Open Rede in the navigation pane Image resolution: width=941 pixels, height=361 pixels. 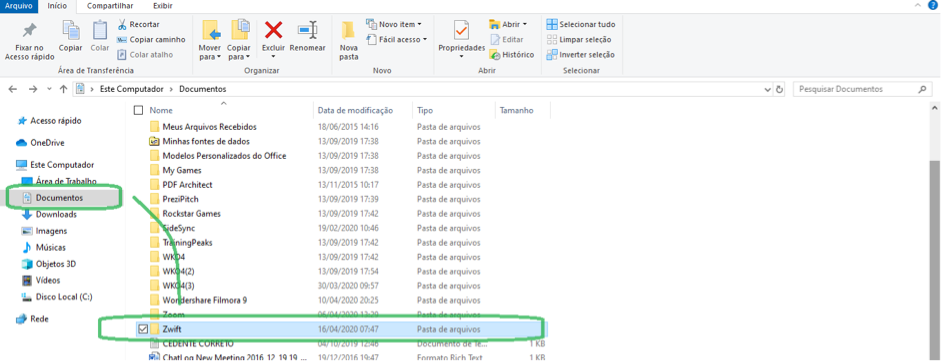(39, 318)
